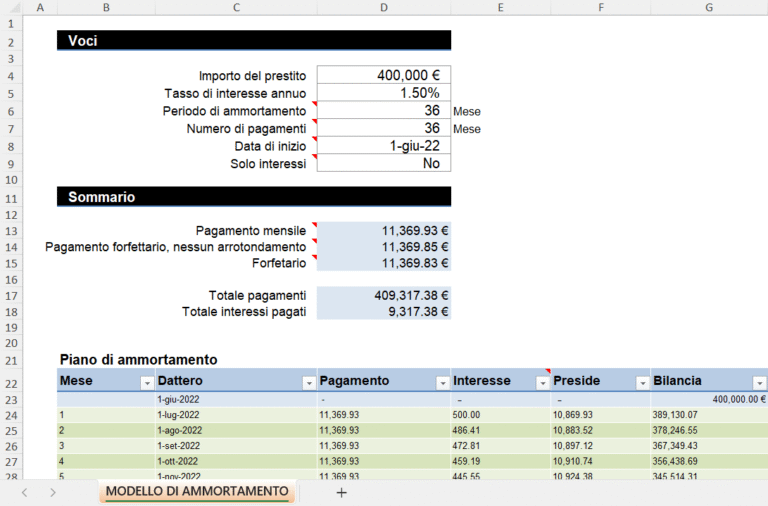Select the Importo del prestito label

[x=252, y=76]
